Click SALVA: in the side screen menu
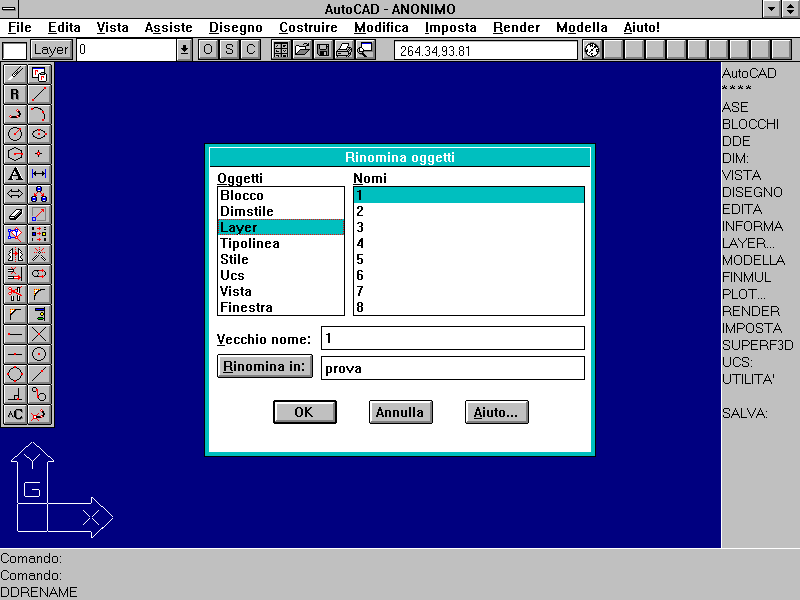Screen dimensions: 800x600 [x=745, y=413]
